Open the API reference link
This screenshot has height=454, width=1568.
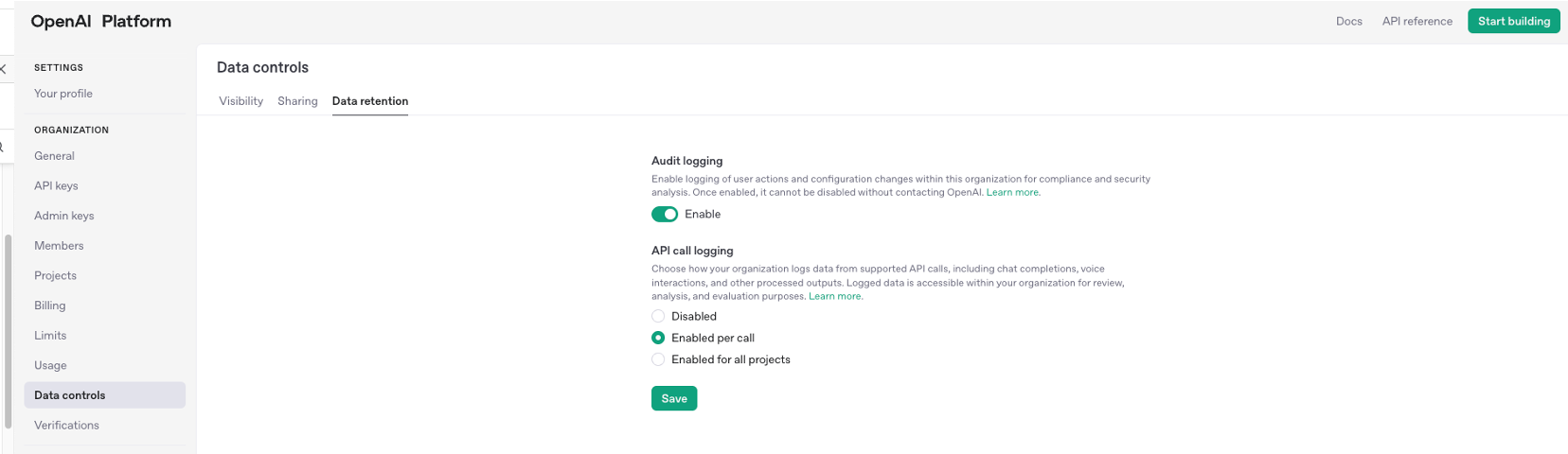1417,21
